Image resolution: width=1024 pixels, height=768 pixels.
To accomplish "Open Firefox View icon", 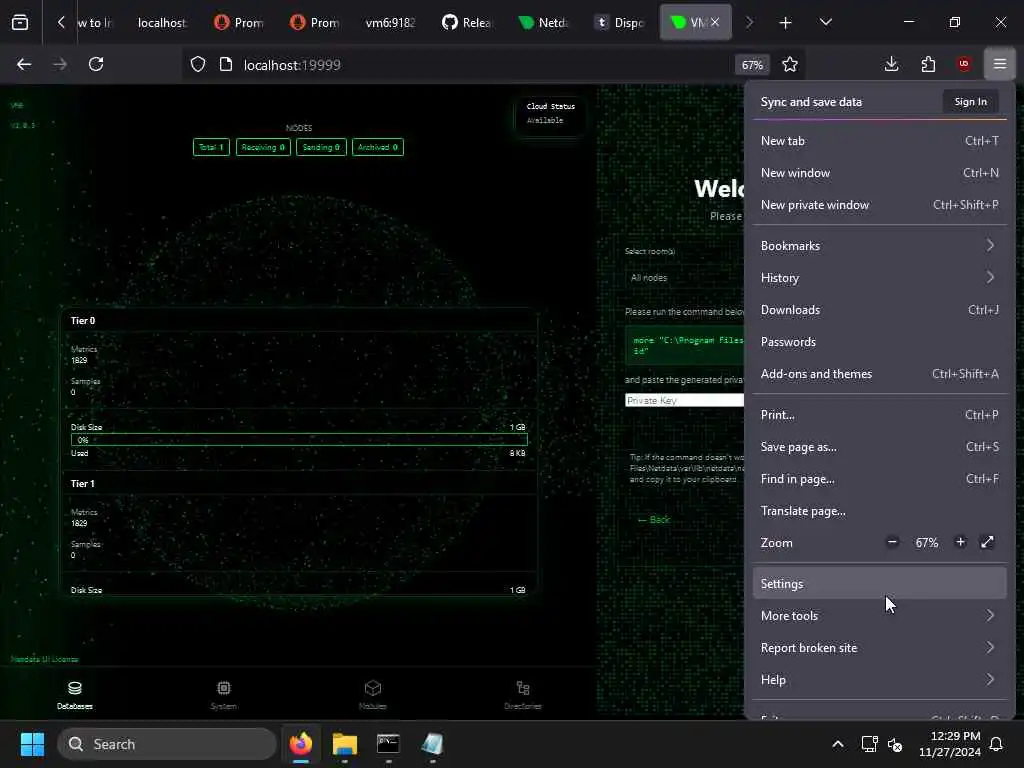I will [x=20, y=23].
